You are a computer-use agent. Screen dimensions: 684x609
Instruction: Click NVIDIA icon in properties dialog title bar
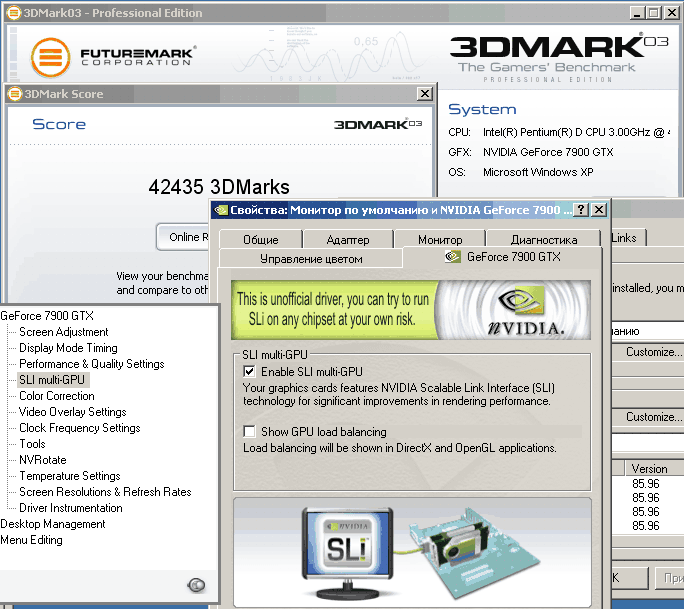(221, 210)
